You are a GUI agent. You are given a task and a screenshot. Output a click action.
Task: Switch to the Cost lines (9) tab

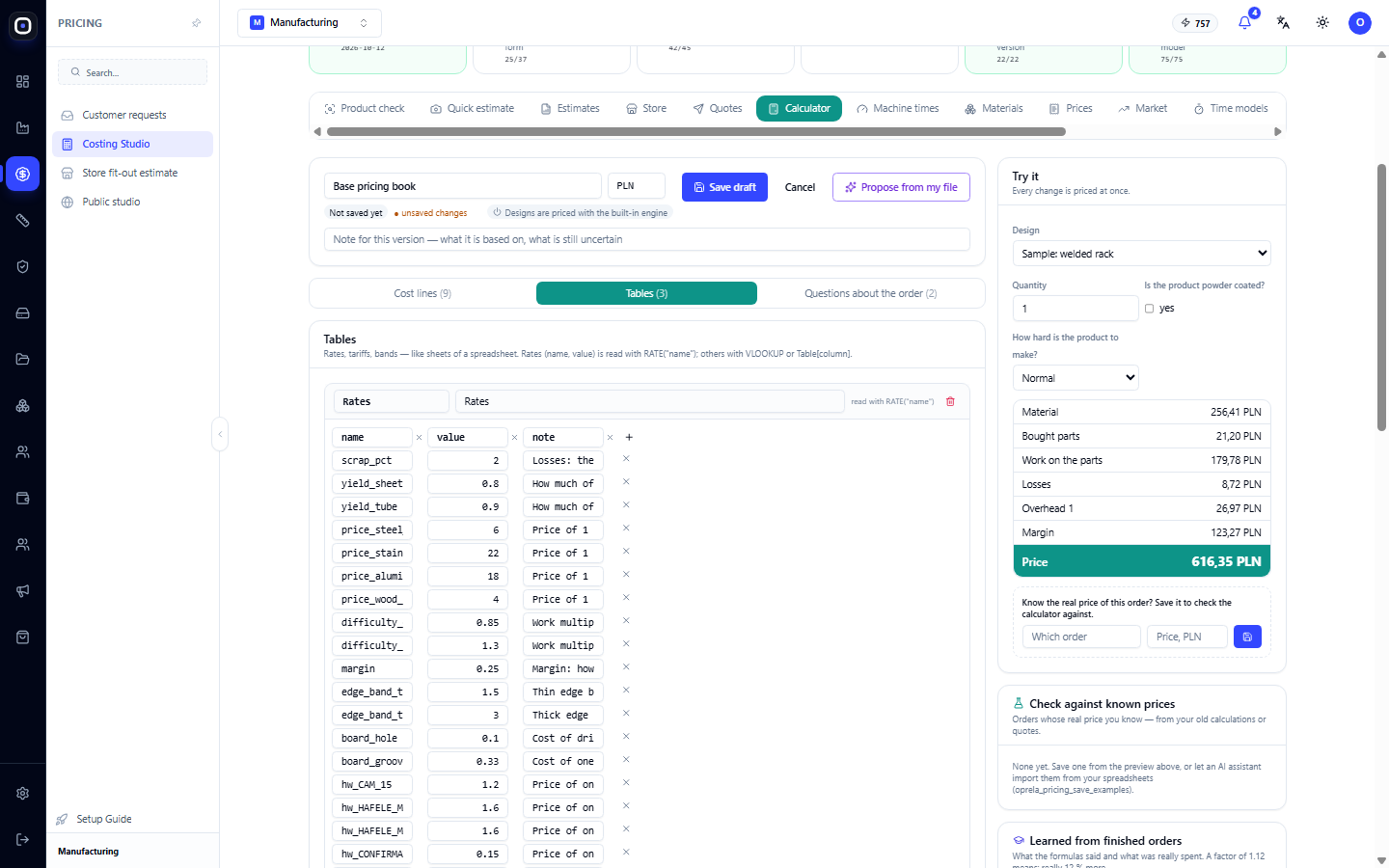click(x=422, y=293)
